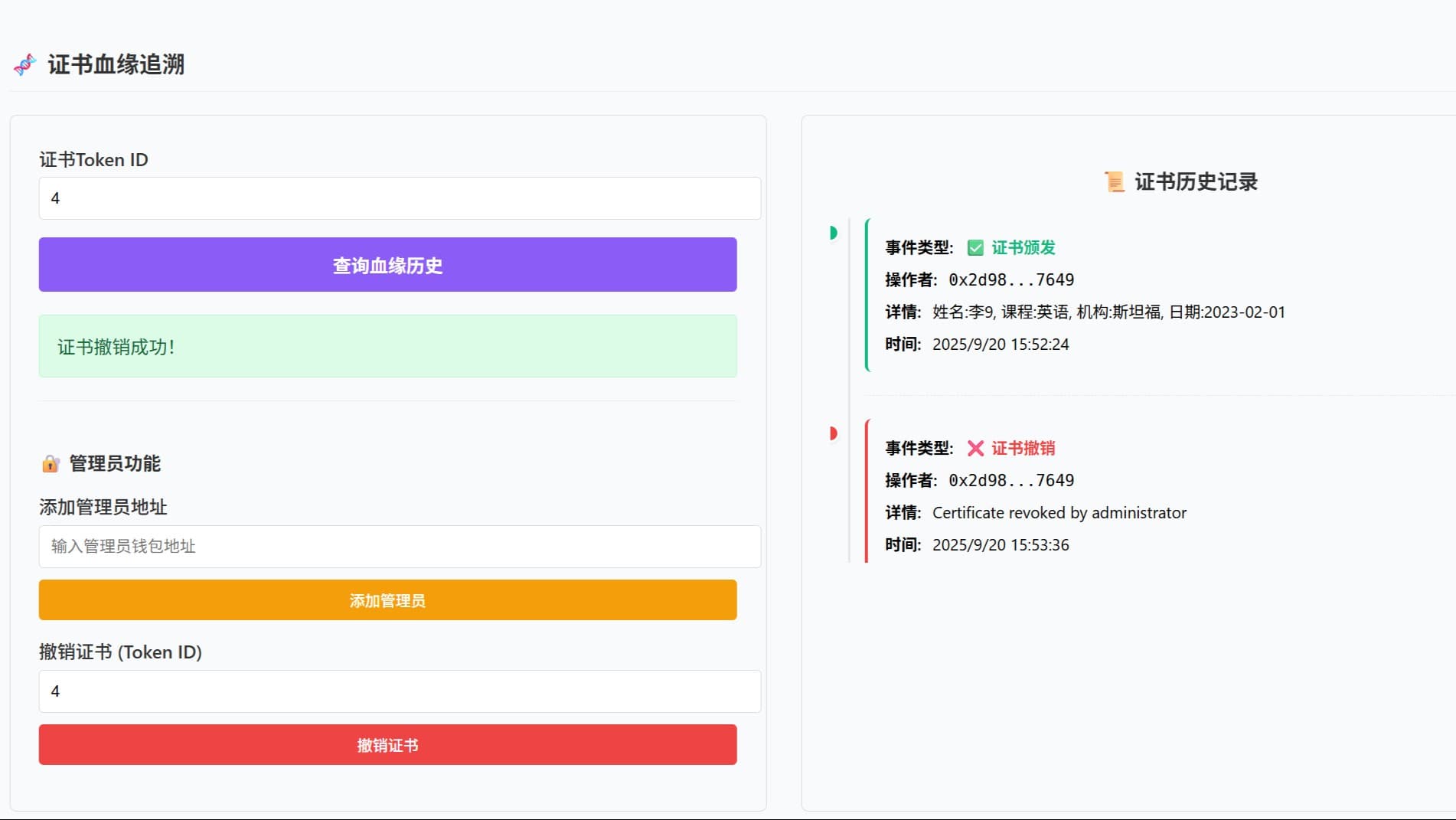Click the DNA icon beside 证书血缘追溯 title
Image resolution: width=1456 pixels, height=820 pixels.
coord(24,65)
